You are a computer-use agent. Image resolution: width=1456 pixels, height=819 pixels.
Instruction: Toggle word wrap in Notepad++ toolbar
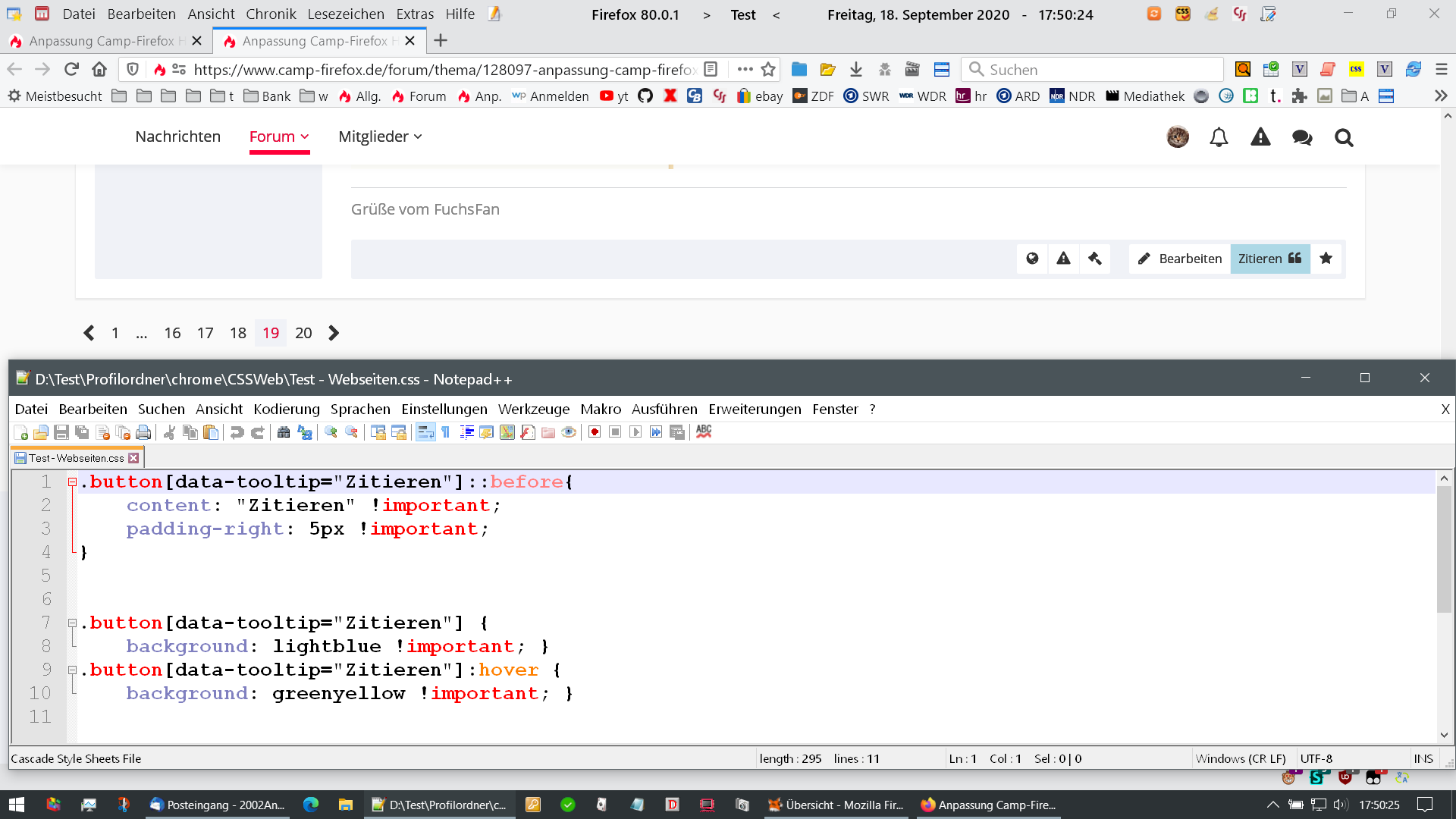click(x=425, y=432)
